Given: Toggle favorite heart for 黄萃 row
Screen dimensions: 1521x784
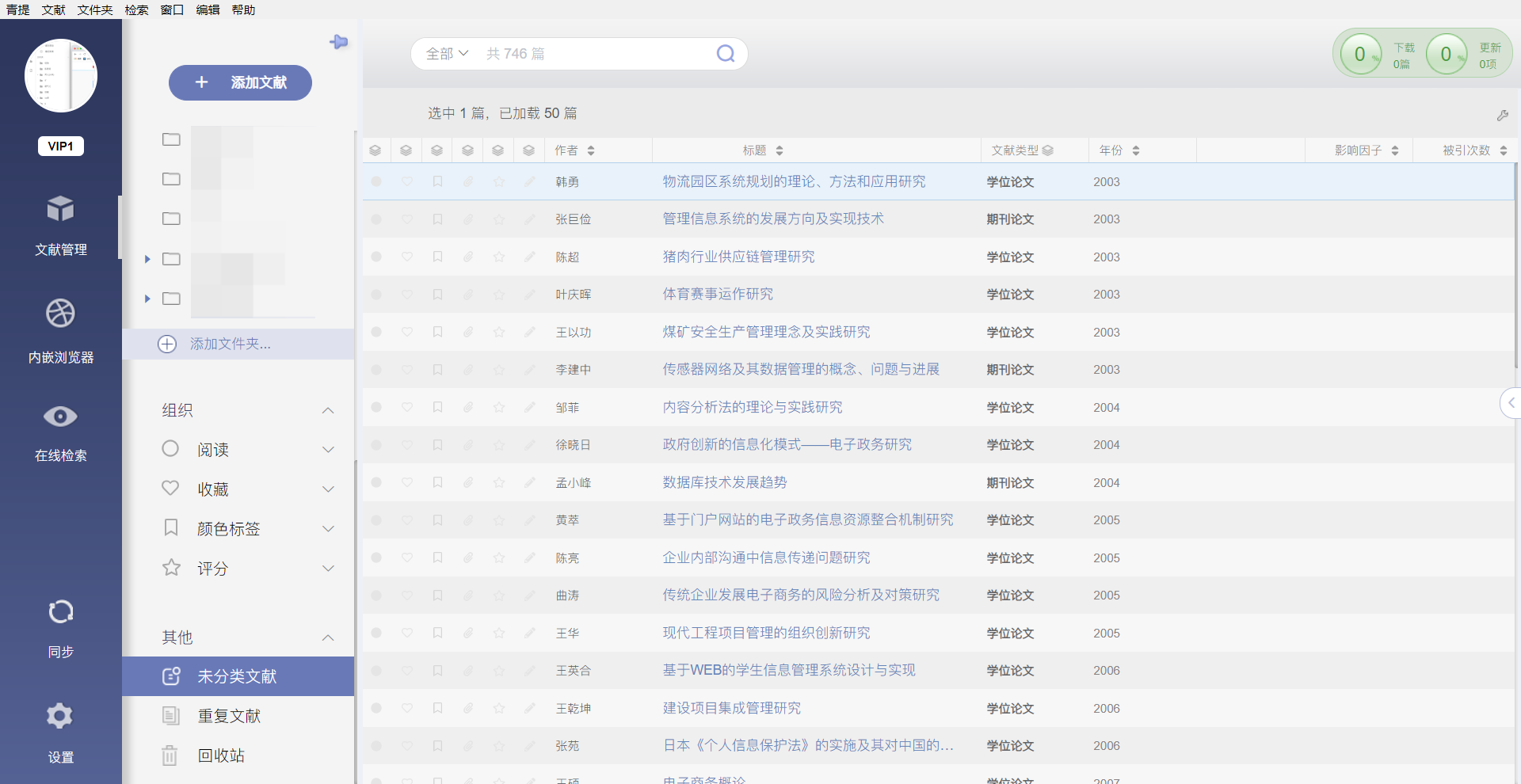Looking at the screenshot, I should coord(407,520).
